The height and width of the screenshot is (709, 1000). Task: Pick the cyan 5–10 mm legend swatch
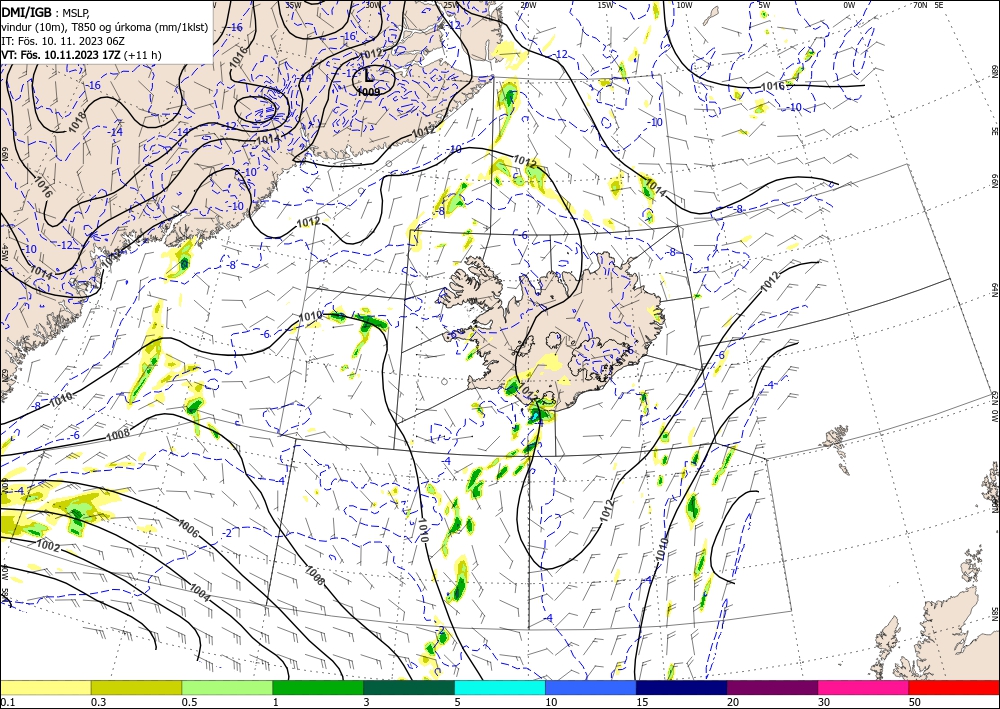[500, 687]
